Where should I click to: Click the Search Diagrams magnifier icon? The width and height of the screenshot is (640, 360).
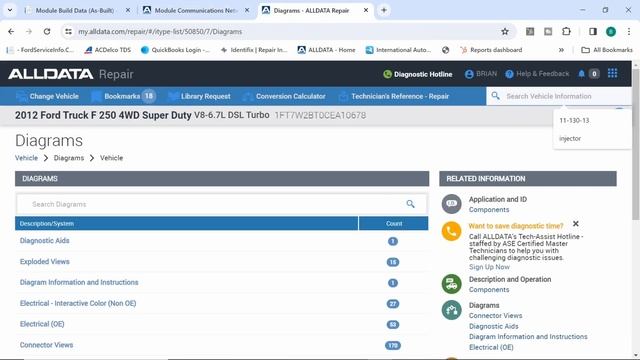pyautogui.click(x=410, y=204)
